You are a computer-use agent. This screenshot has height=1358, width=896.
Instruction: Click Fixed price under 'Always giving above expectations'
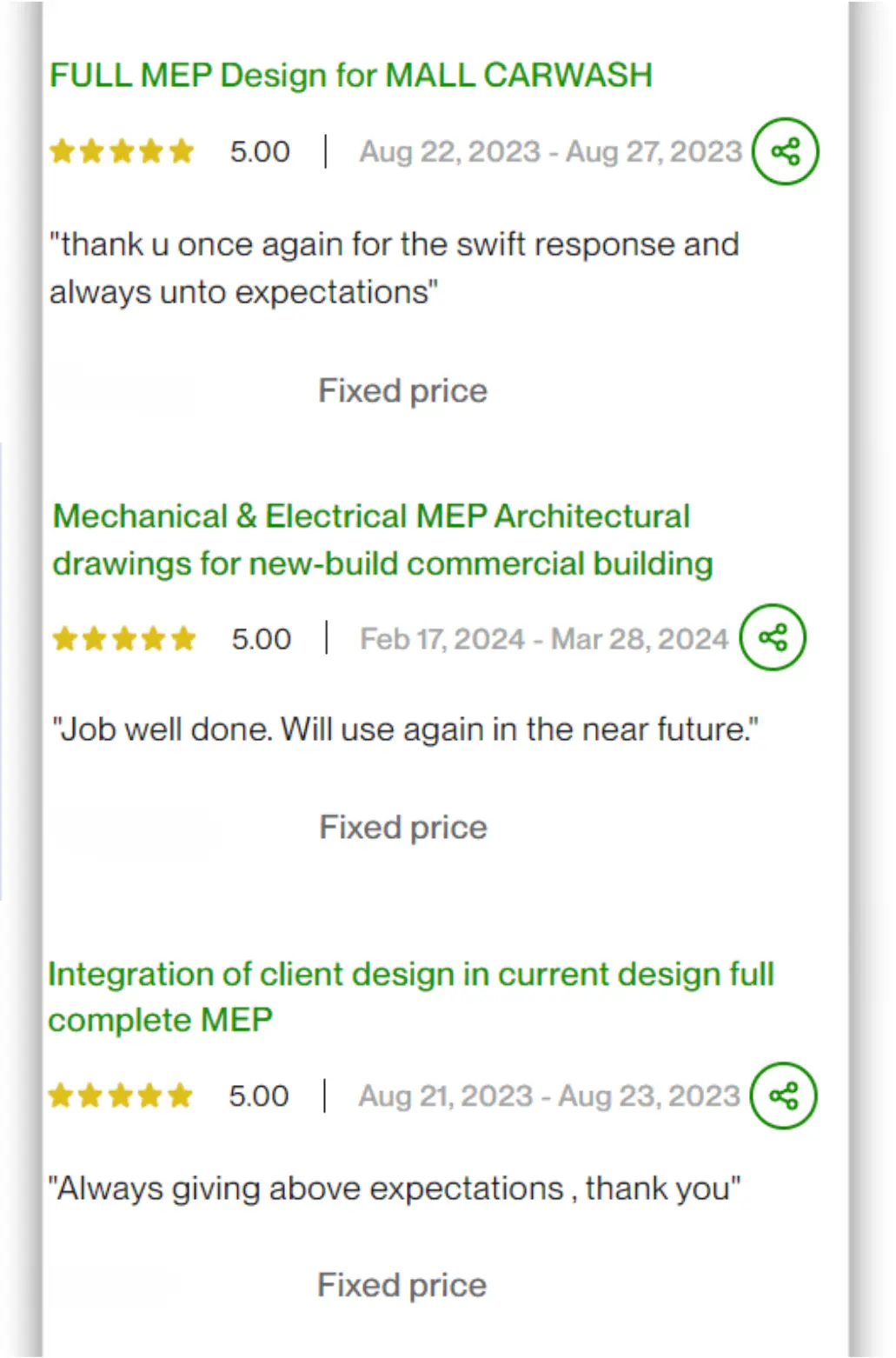(x=402, y=1285)
